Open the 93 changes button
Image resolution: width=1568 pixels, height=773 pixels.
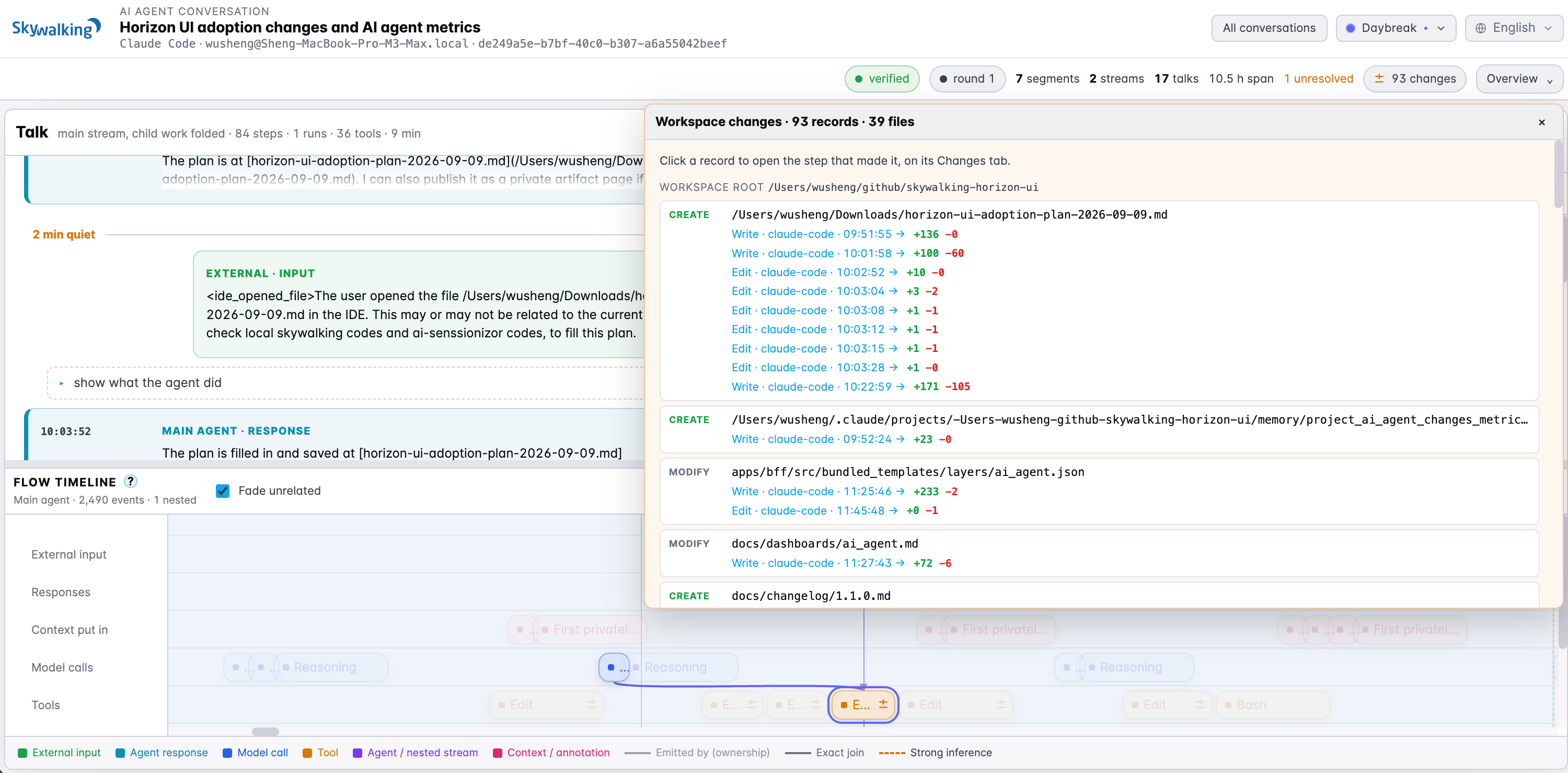(1414, 78)
